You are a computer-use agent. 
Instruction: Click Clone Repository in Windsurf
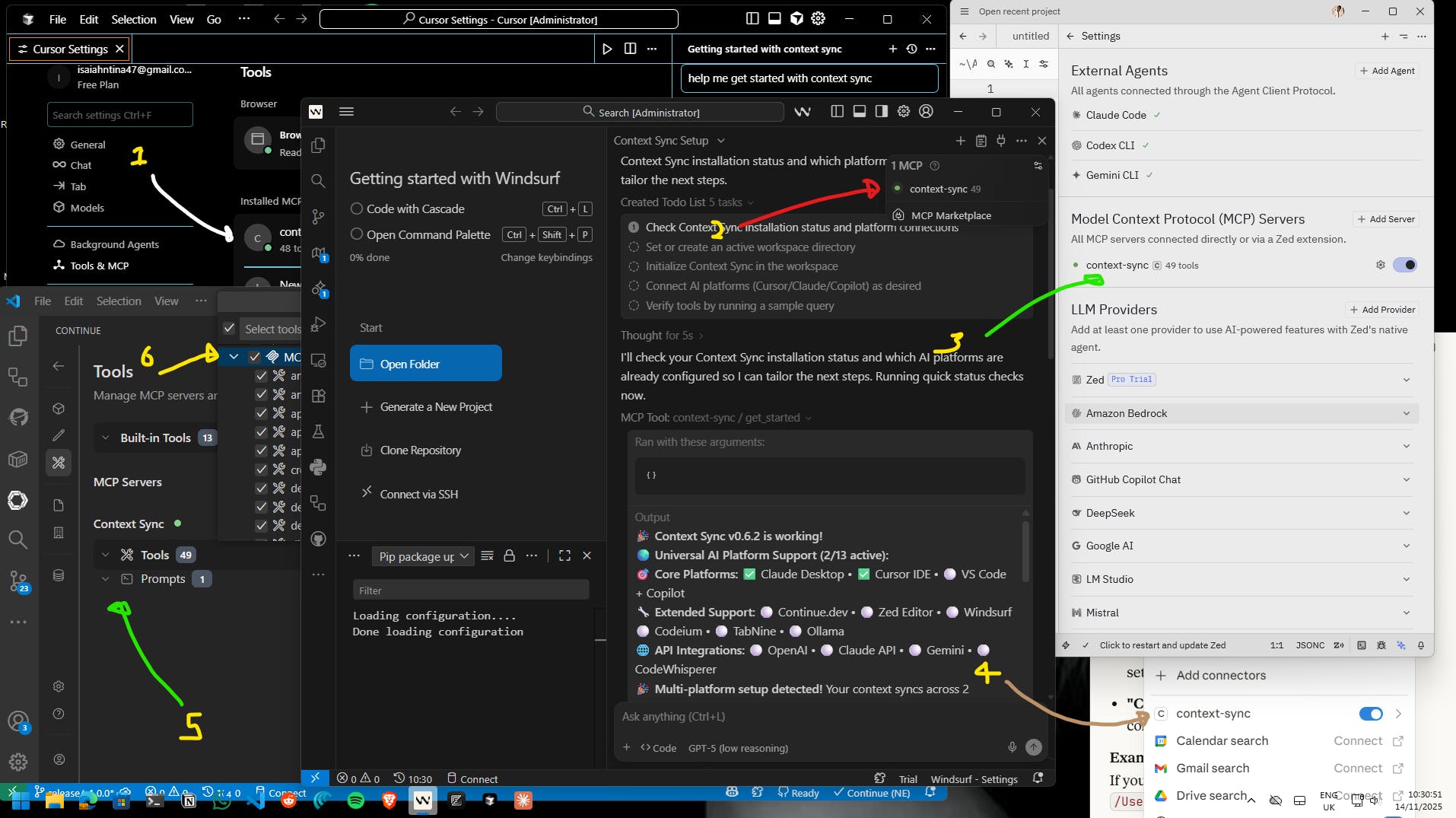tap(420, 450)
